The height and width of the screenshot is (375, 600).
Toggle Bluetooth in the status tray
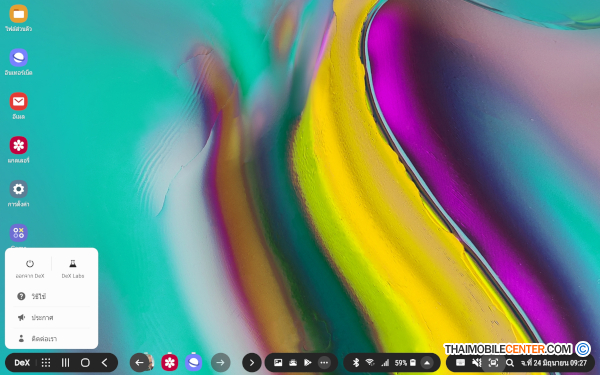click(355, 363)
